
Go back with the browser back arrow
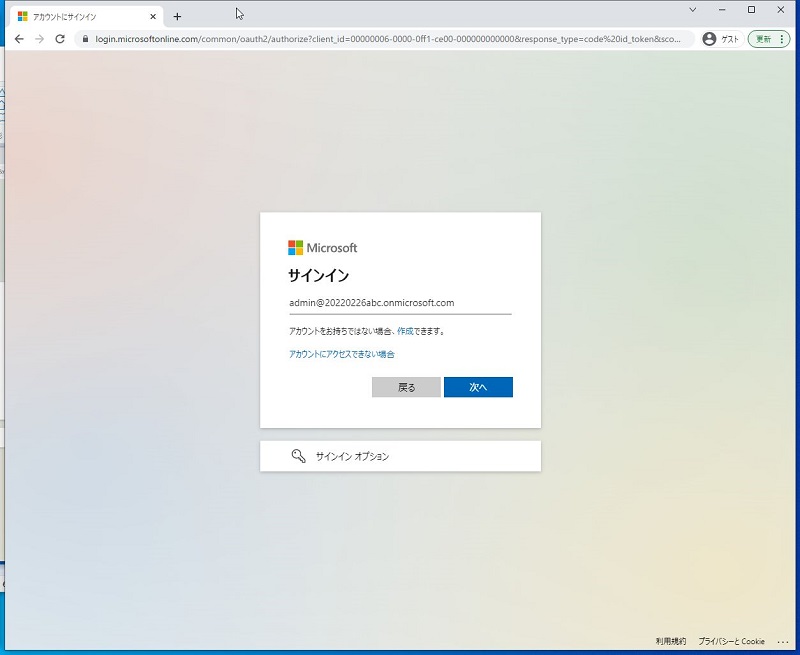(x=19, y=39)
